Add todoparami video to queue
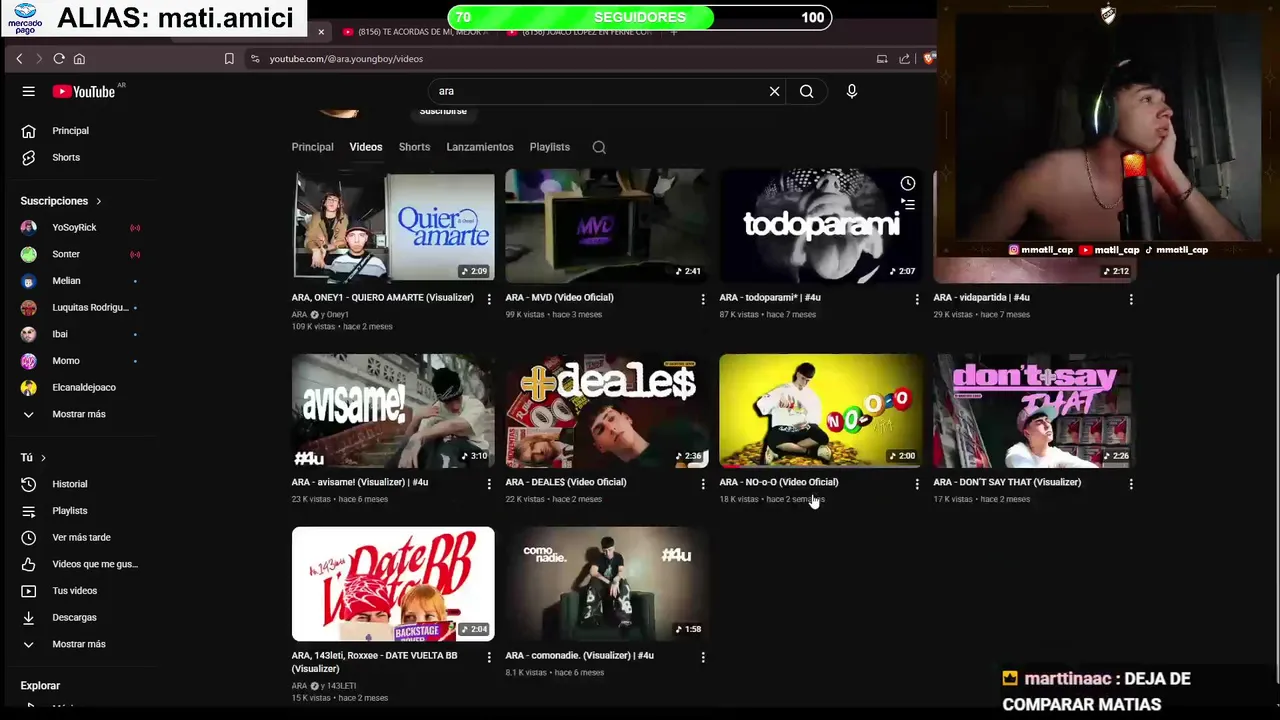Image resolution: width=1280 pixels, height=720 pixels. pyautogui.click(x=907, y=204)
